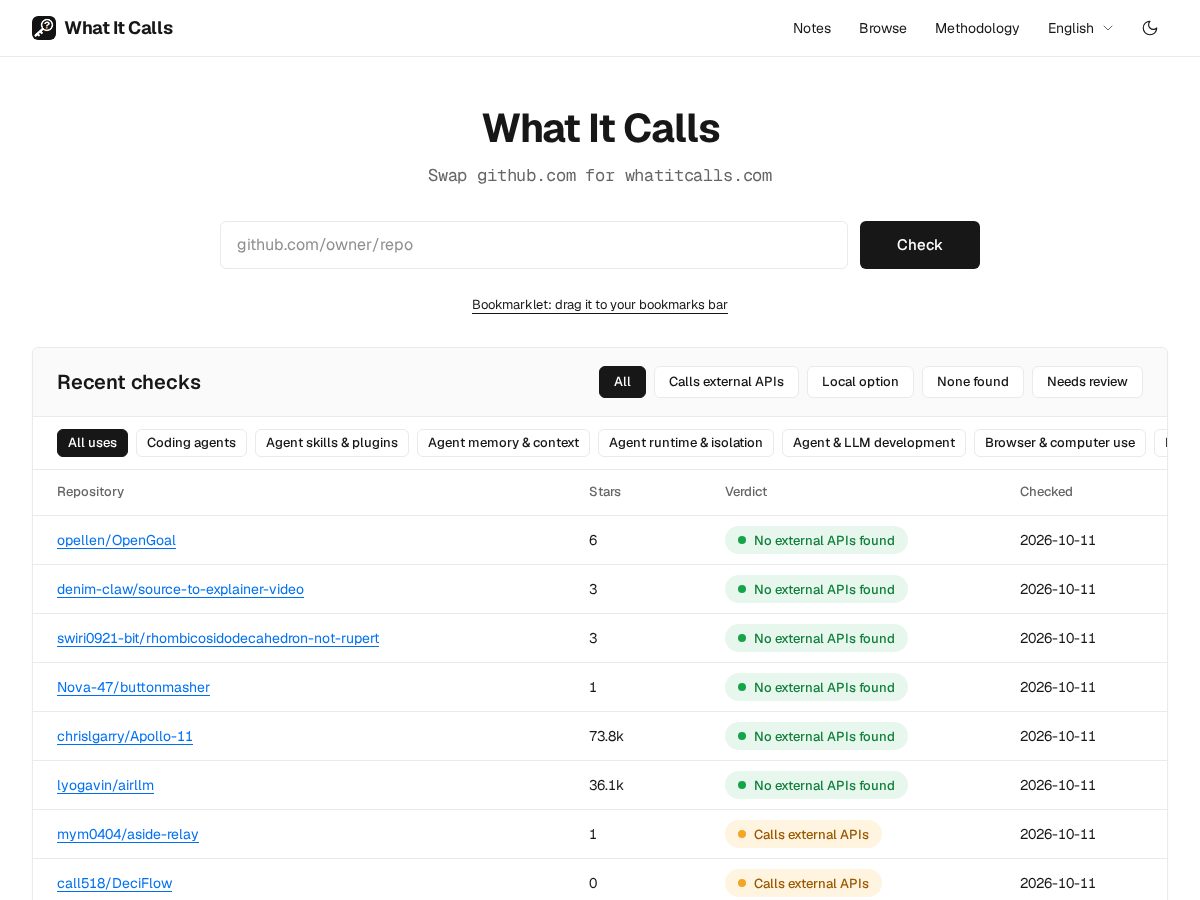Select Agent runtime & isolation category
Screen dimensions: 1200x900
click(x=686, y=443)
